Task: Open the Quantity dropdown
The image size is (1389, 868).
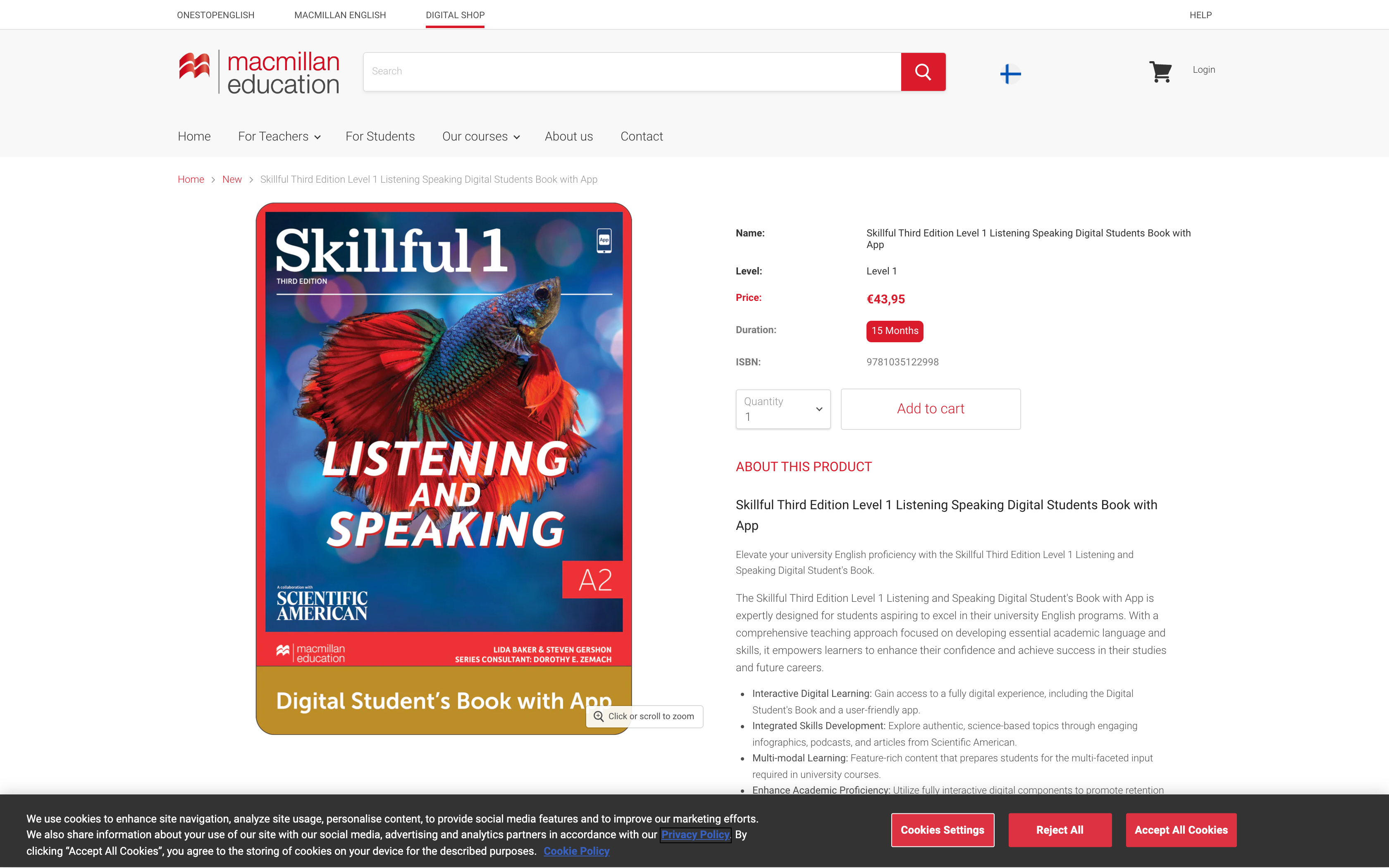Action: 783,409
